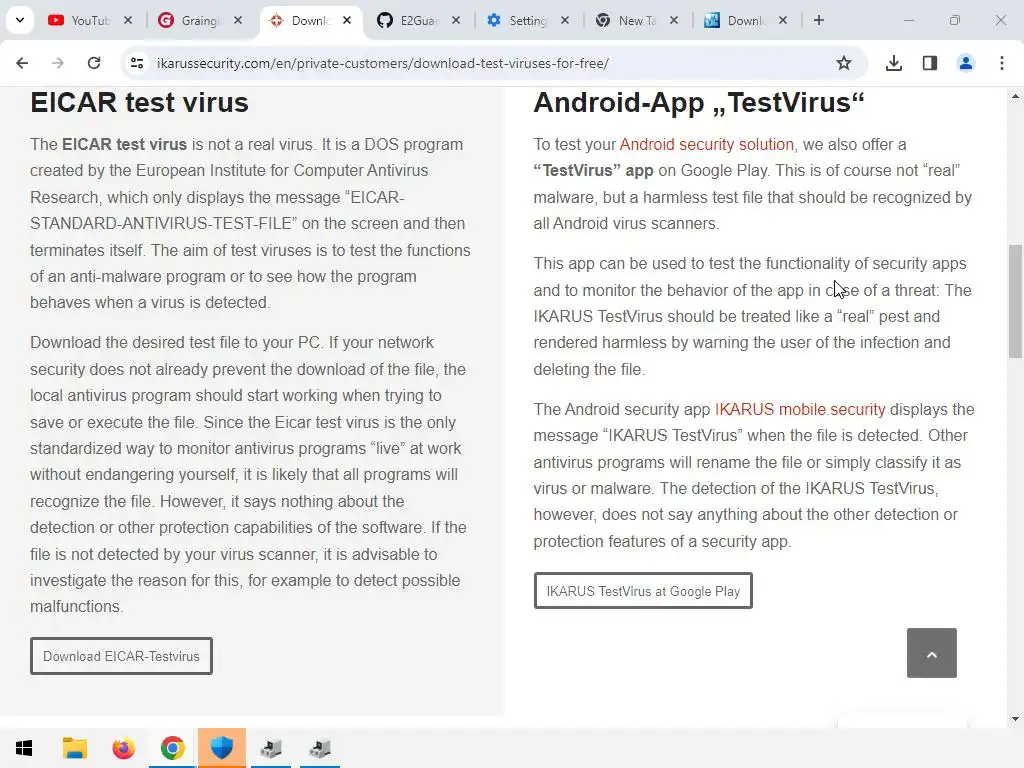View site information icon in address bar
This screenshot has height=768, width=1024.
pyautogui.click(x=137, y=63)
